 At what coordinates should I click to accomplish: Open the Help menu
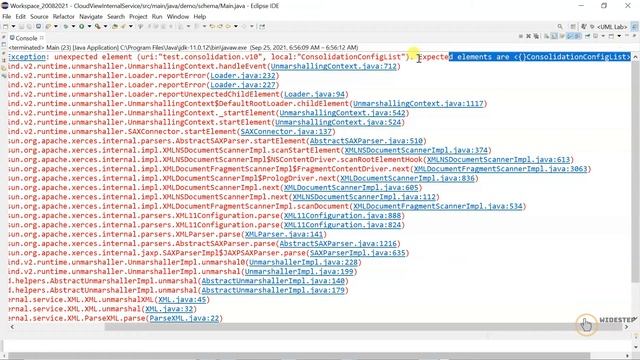[200, 17]
